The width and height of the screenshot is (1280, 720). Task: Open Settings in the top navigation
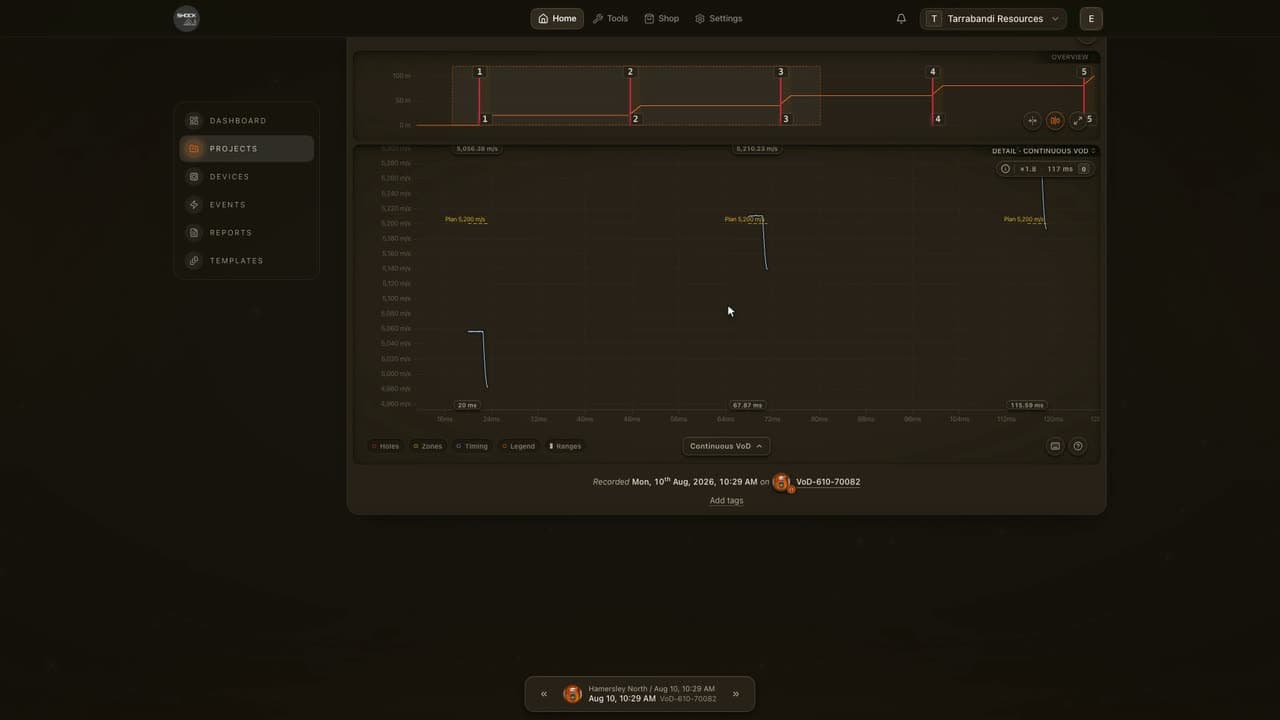(x=719, y=18)
